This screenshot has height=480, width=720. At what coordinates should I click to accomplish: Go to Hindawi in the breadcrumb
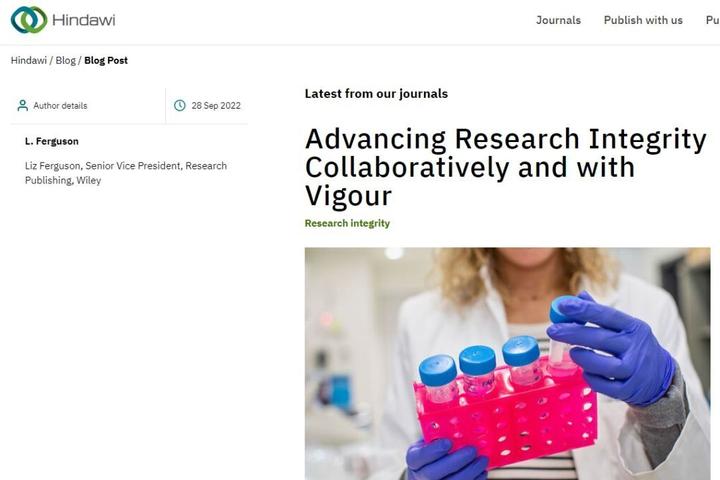(28, 60)
